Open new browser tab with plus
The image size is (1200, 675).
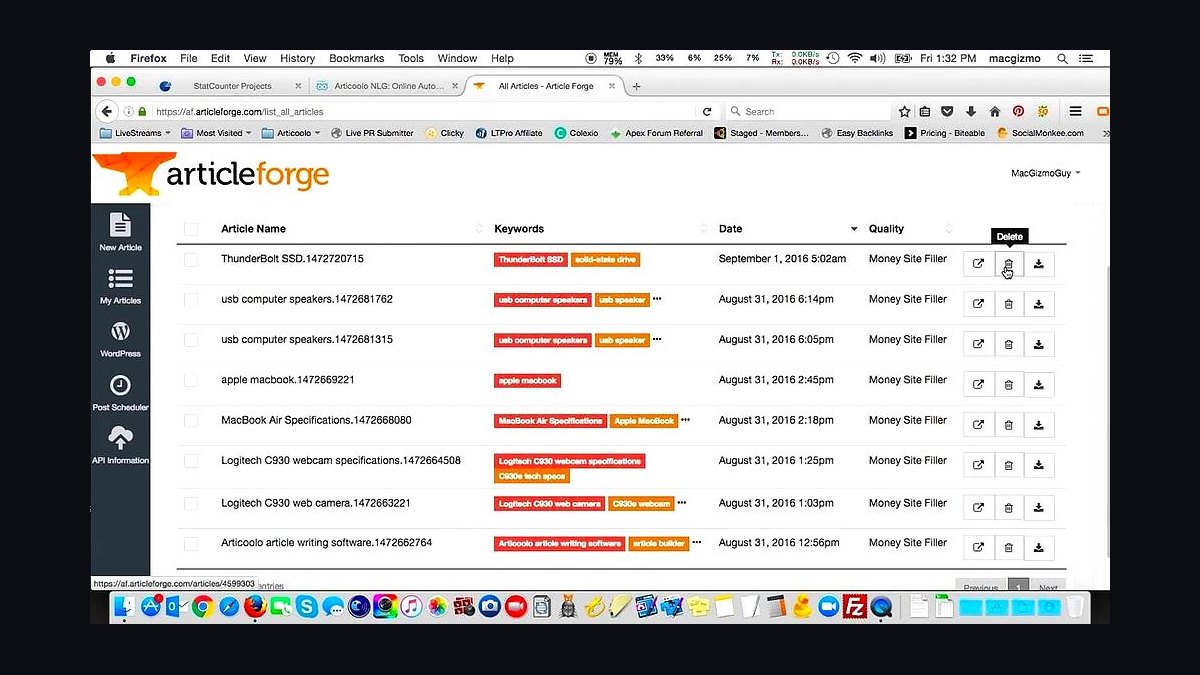pos(636,87)
